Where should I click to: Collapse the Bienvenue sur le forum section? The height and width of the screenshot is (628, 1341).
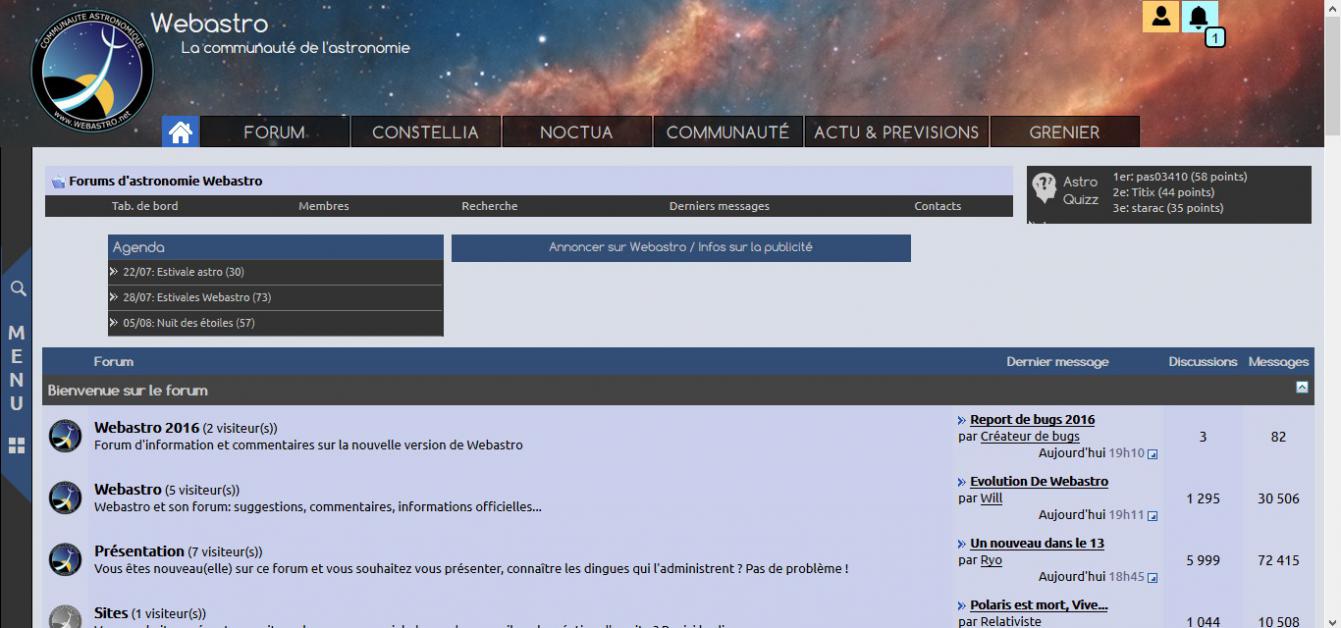[x=1302, y=387]
